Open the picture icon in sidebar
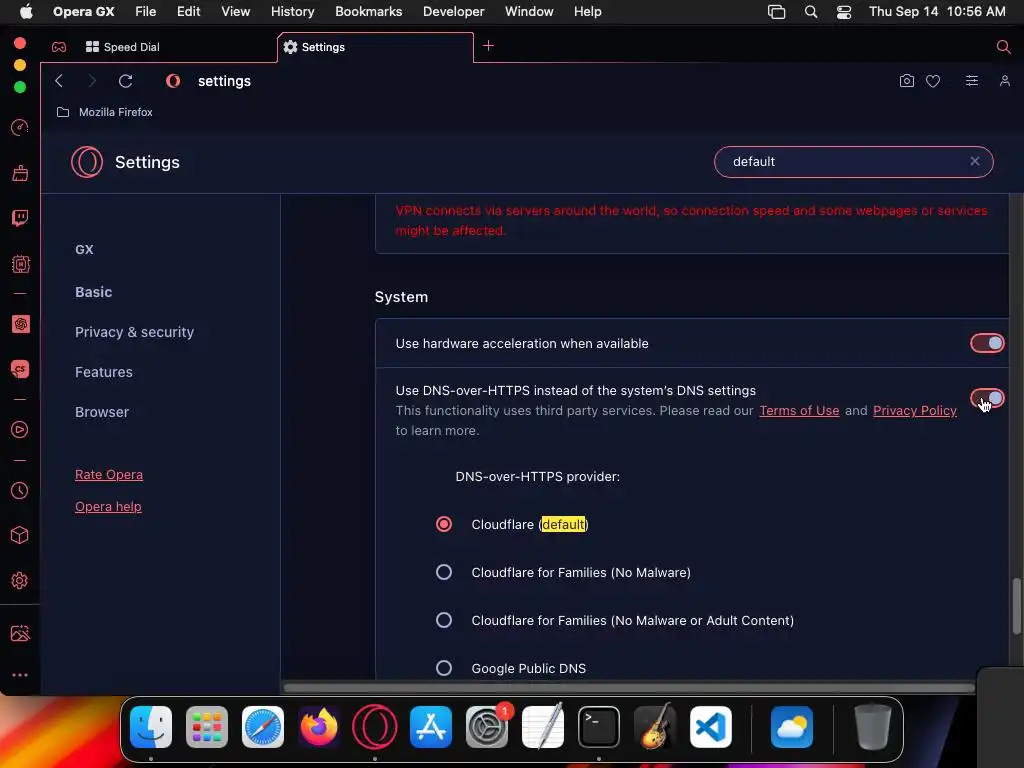Image resolution: width=1024 pixels, height=768 pixels. point(20,633)
